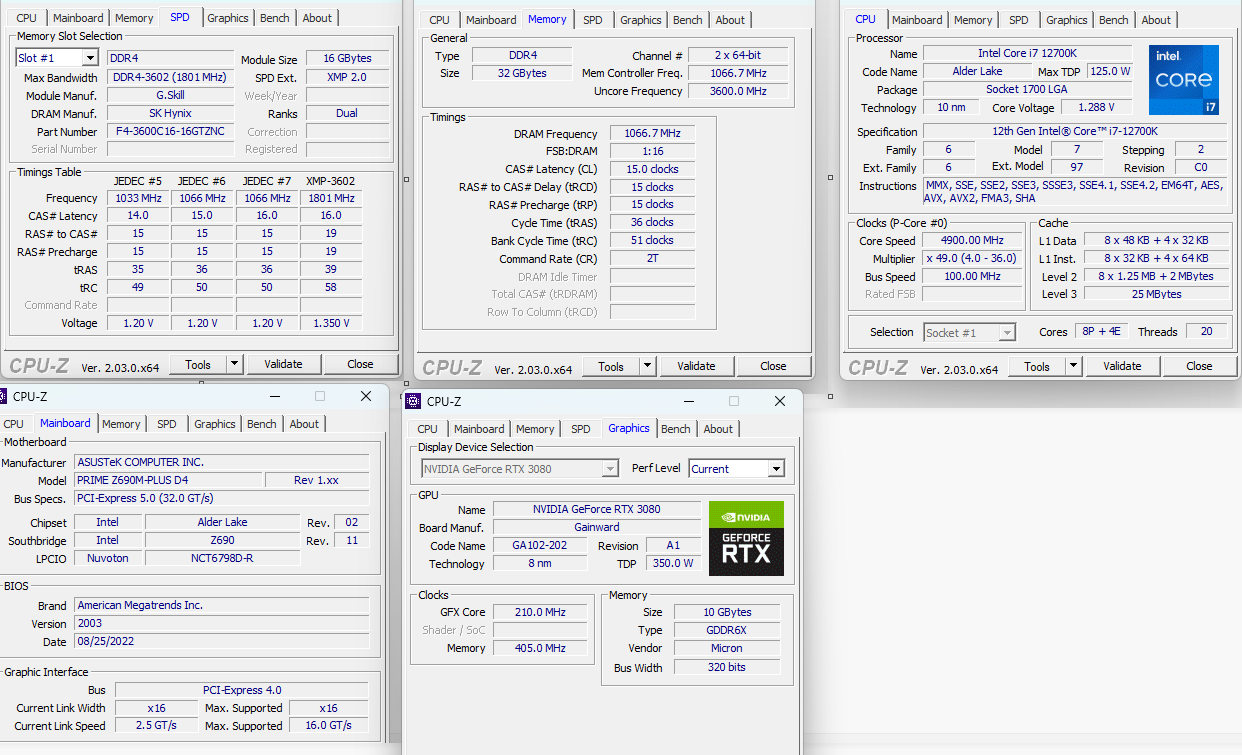Click the Uncore Frequency 3600.0 MHz value

pos(738,91)
